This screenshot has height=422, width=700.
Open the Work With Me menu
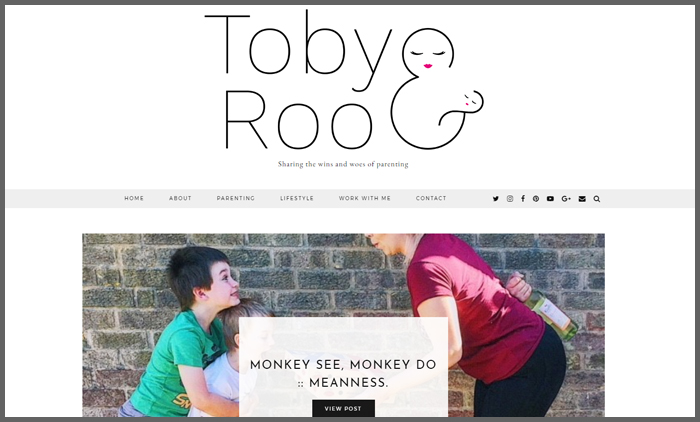365,198
